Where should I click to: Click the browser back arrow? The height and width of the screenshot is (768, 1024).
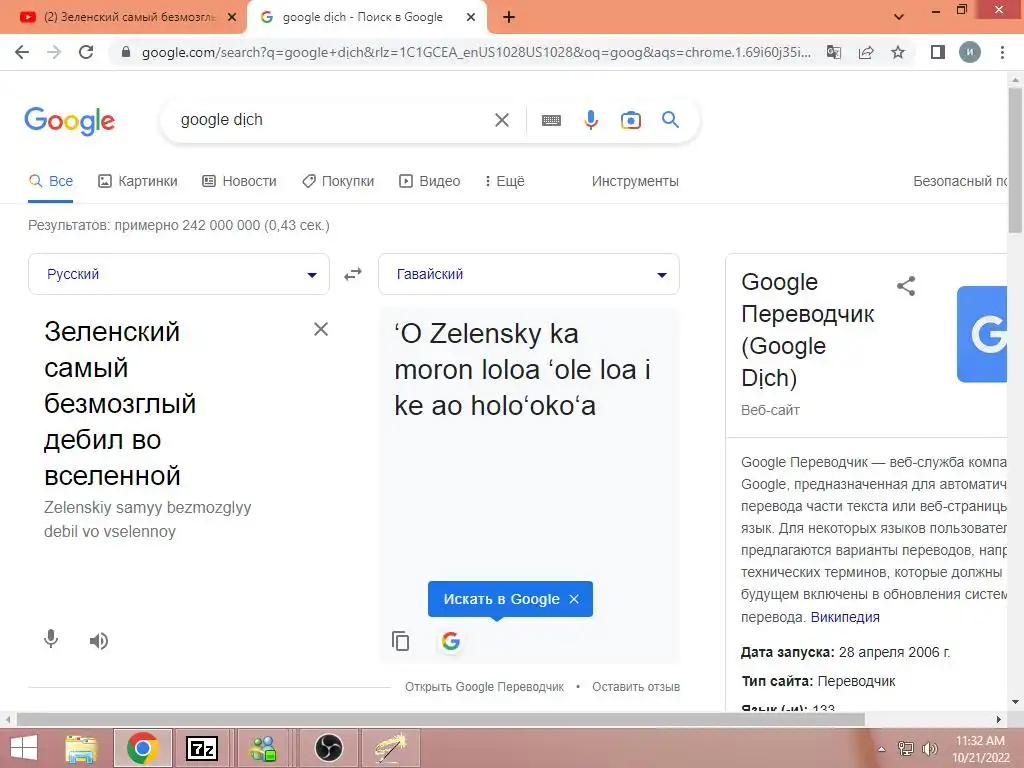22,52
